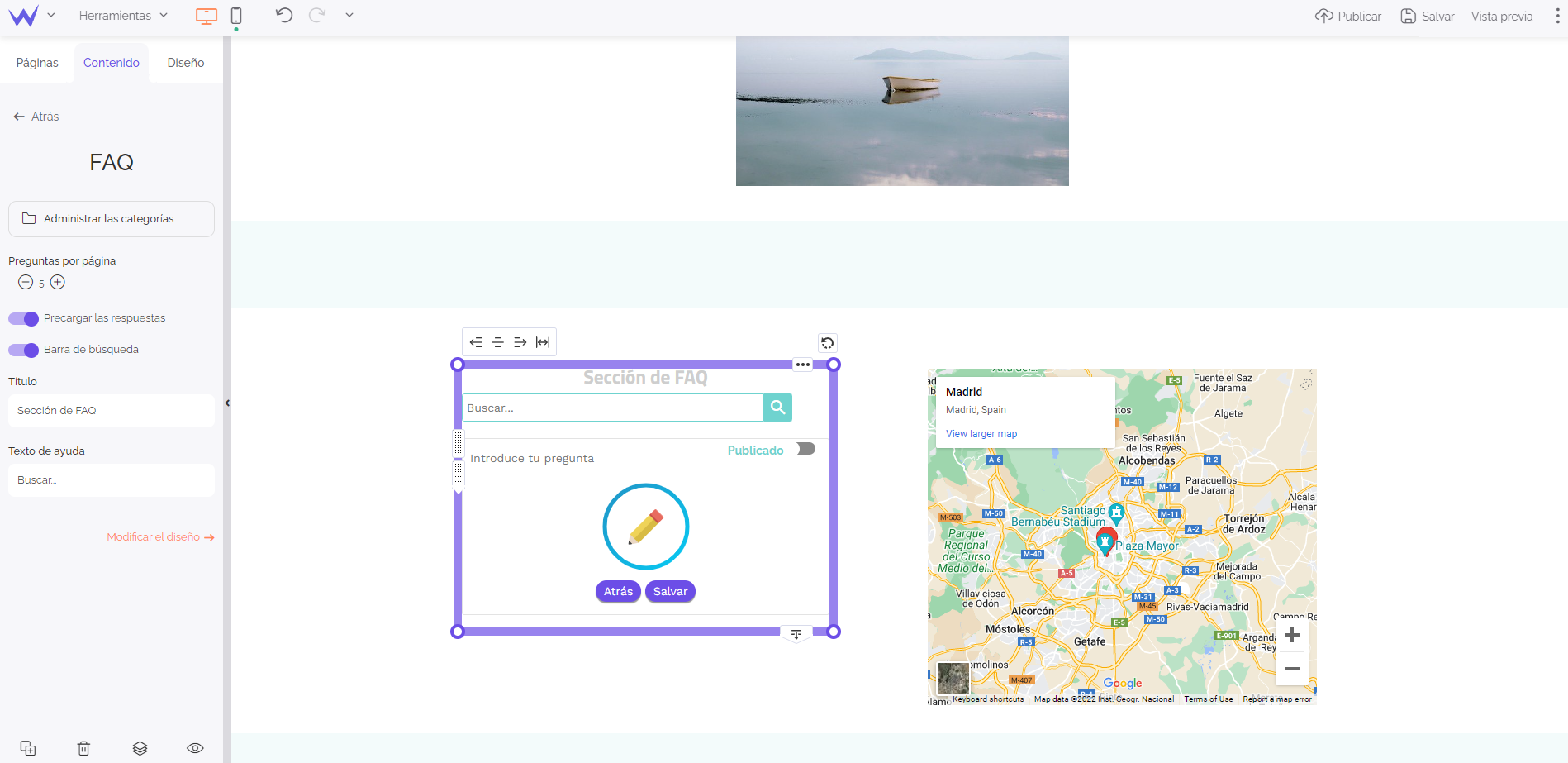This screenshot has height=763, width=1568.
Task: Open Vista previa
Action: click(1502, 17)
